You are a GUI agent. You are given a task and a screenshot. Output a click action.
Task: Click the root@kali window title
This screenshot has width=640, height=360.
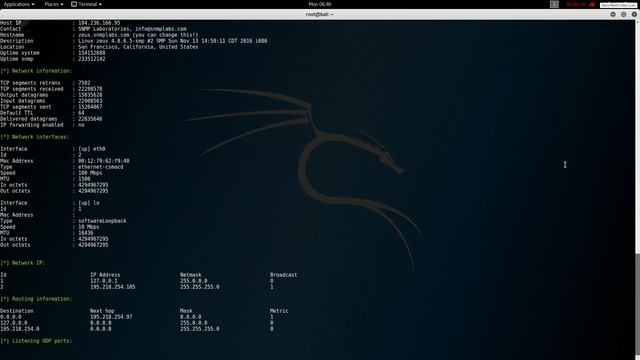[320, 14]
